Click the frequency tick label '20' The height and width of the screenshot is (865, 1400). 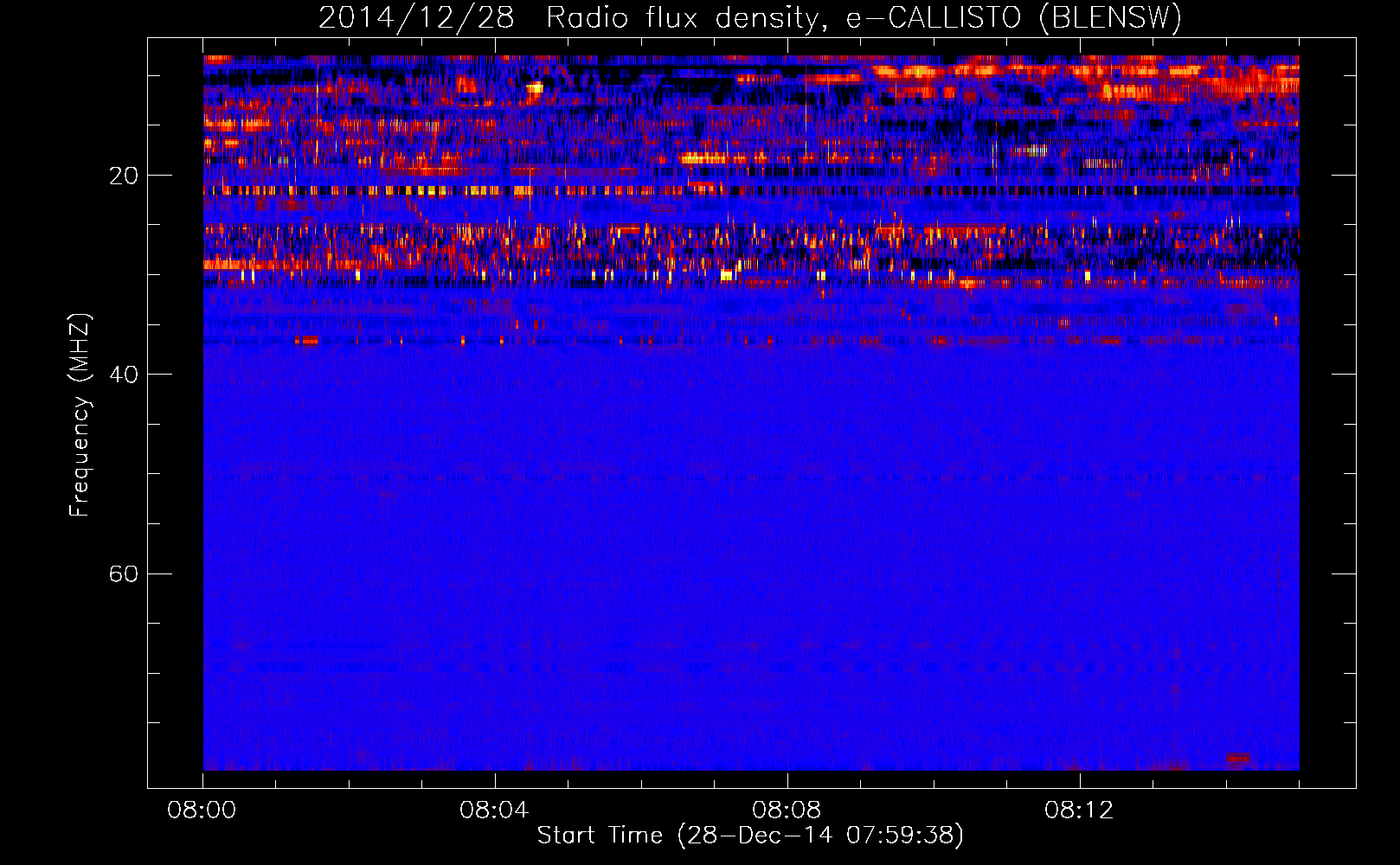point(124,176)
